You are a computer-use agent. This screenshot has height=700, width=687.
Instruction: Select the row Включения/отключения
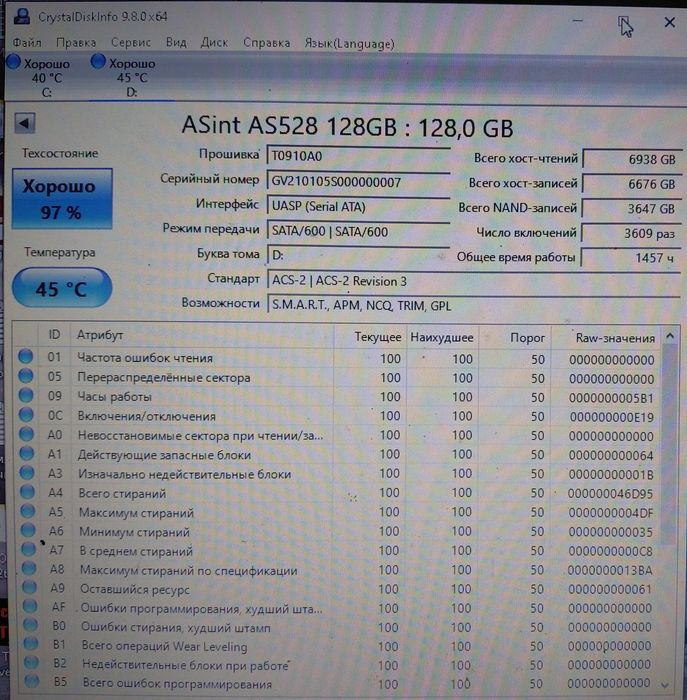click(337, 416)
